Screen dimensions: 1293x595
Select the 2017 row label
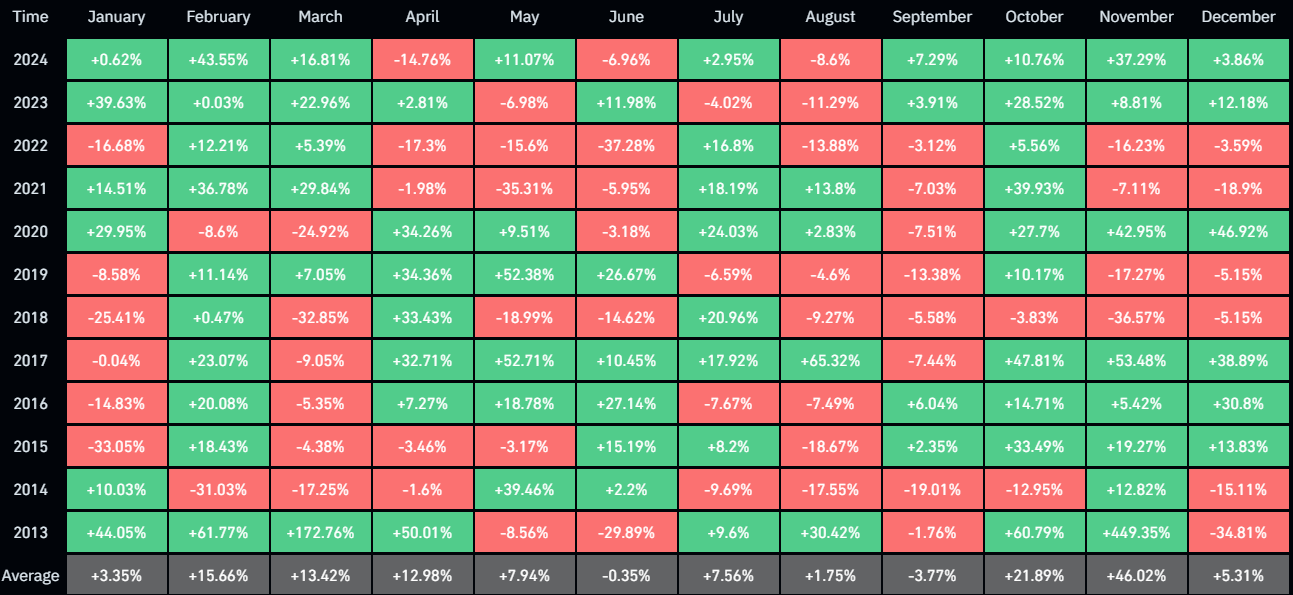click(x=31, y=361)
